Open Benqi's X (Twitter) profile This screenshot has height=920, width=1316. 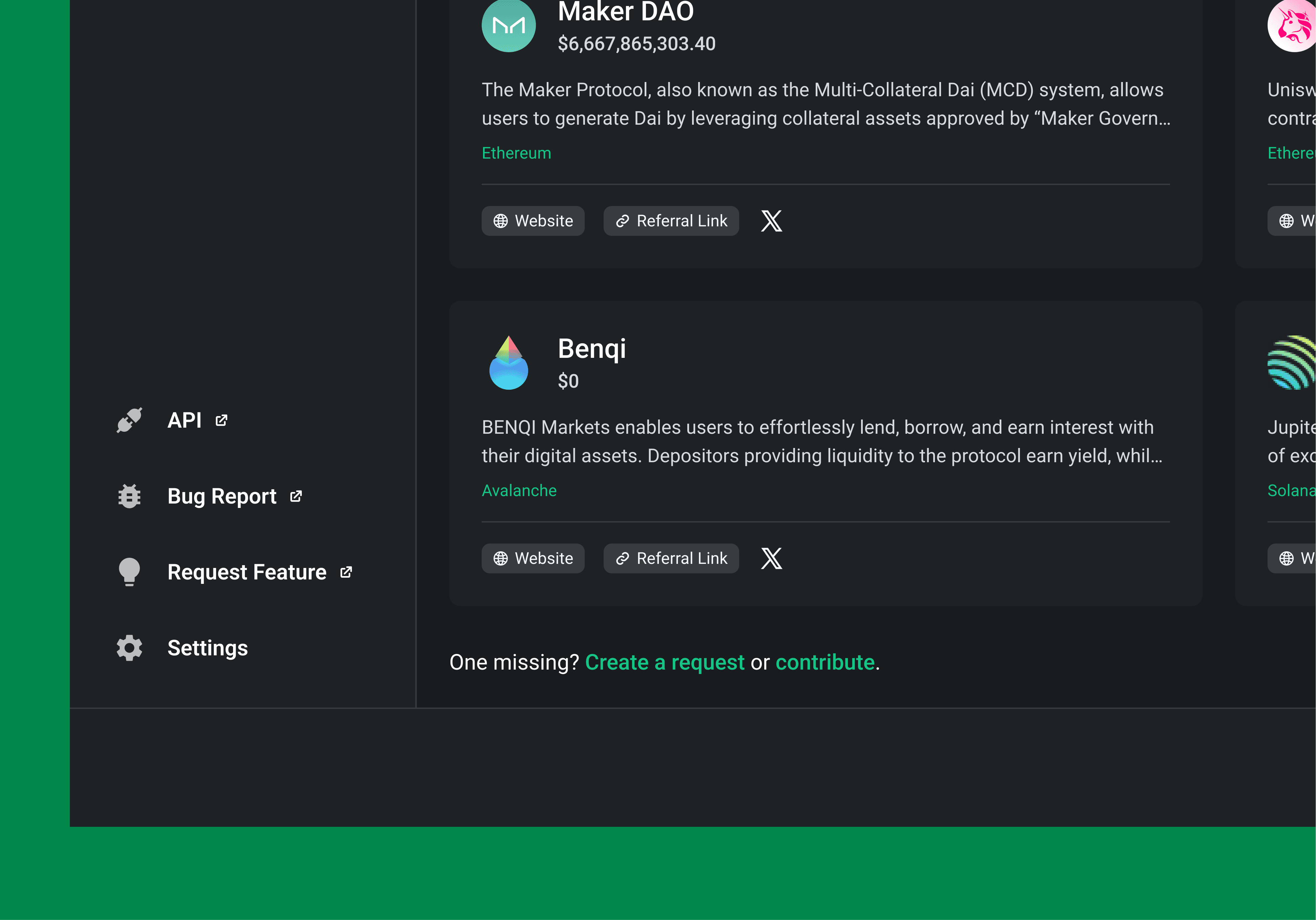coord(772,558)
